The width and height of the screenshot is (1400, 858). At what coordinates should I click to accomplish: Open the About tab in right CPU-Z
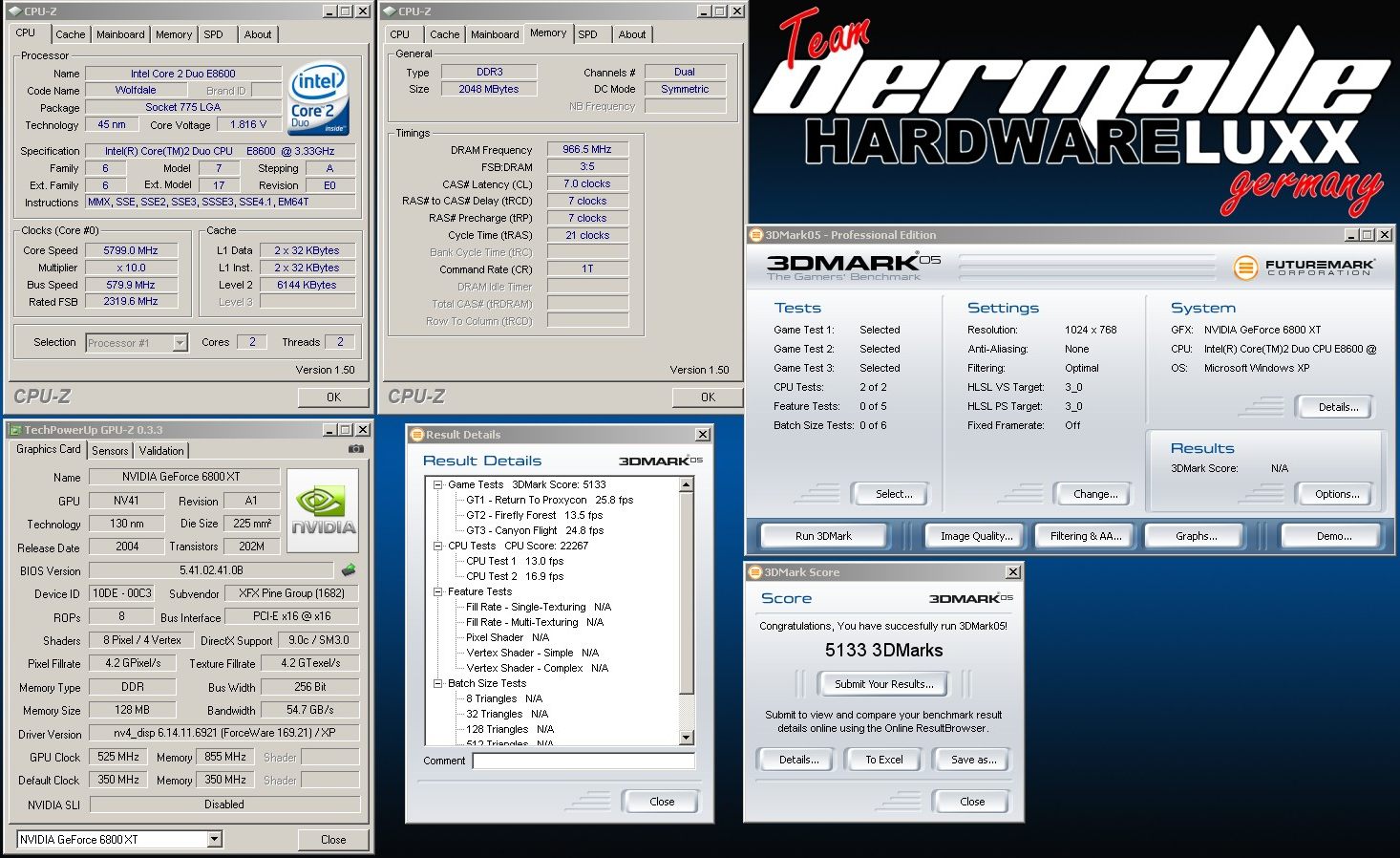tap(632, 34)
